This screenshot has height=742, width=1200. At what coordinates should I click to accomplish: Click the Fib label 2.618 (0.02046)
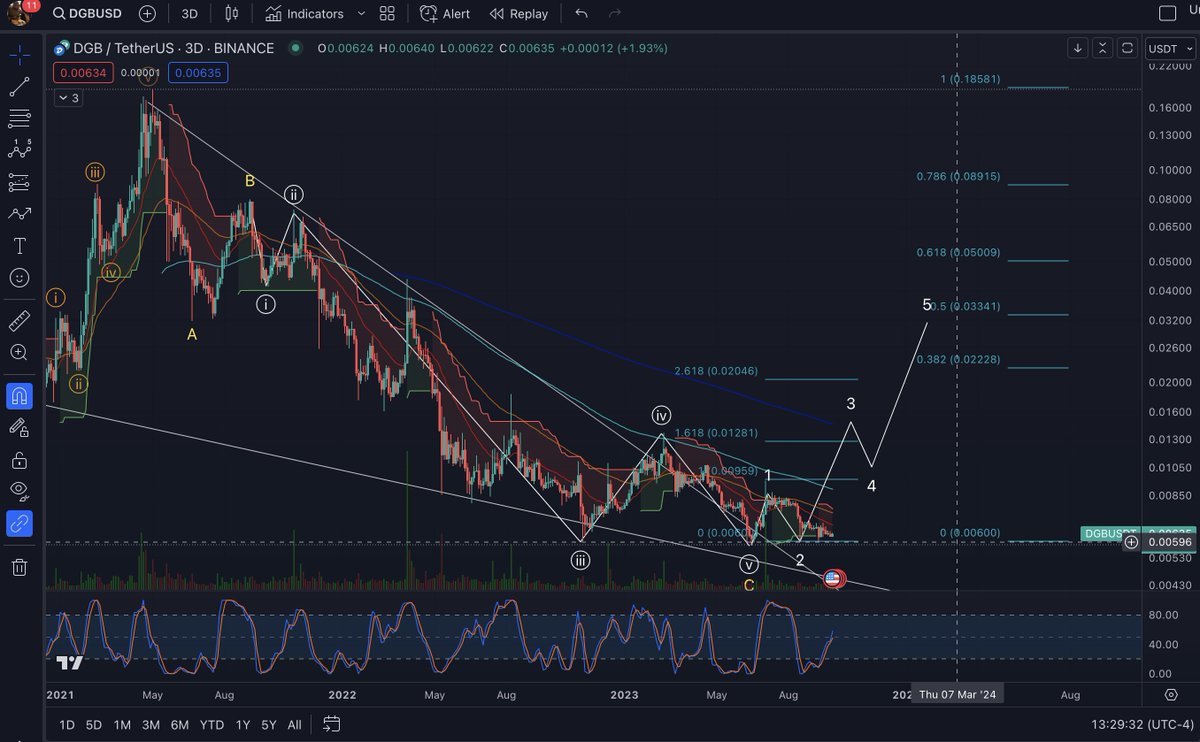(716, 371)
